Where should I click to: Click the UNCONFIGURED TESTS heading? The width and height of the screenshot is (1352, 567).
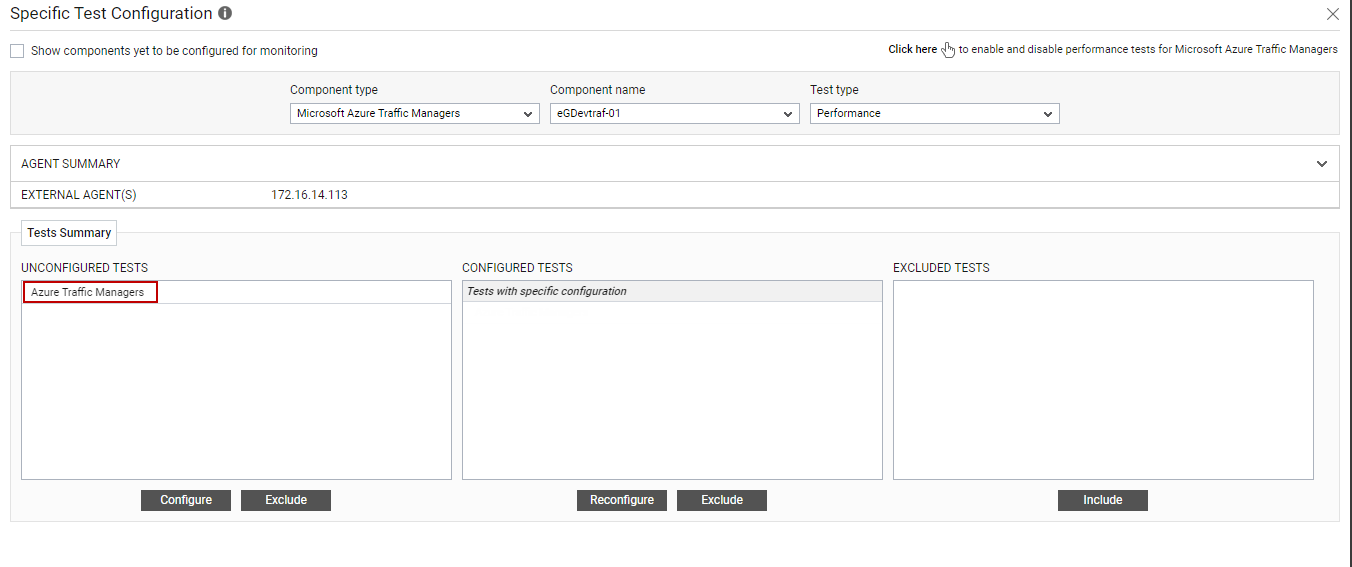tap(85, 268)
